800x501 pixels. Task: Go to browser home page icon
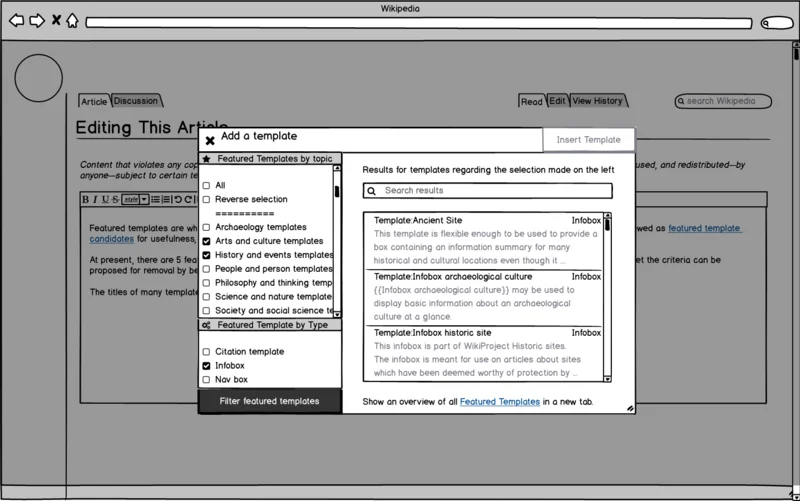point(72,21)
